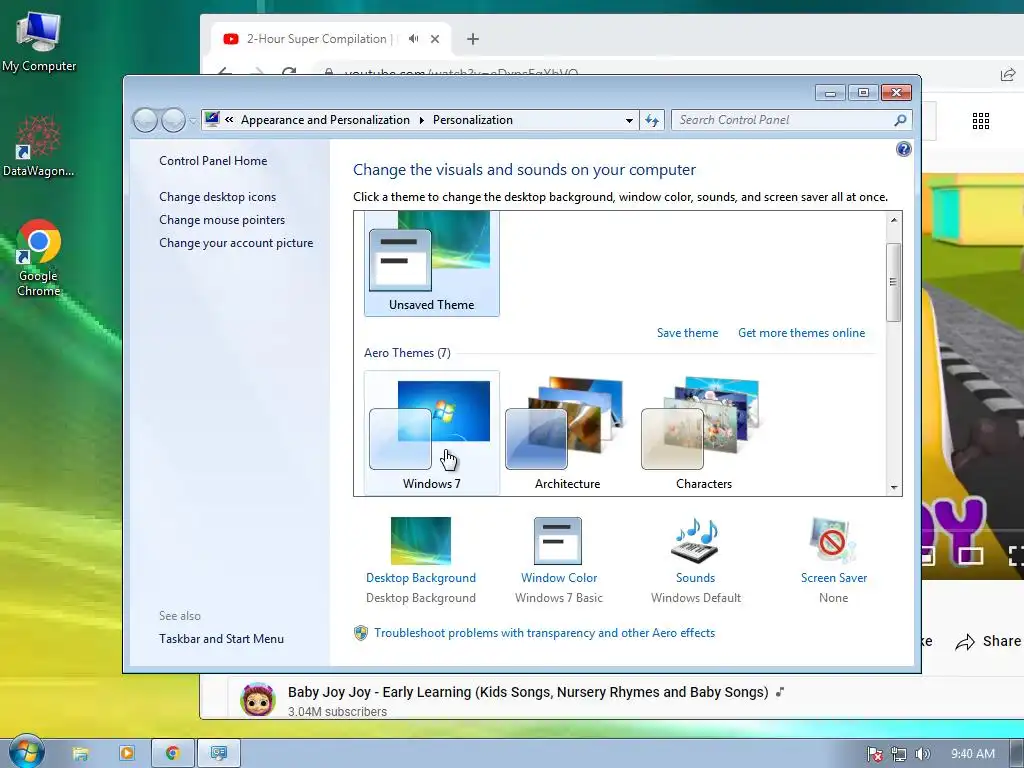
Task: Select the Unsaved Theme thumbnail
Action: pos(432,264)
